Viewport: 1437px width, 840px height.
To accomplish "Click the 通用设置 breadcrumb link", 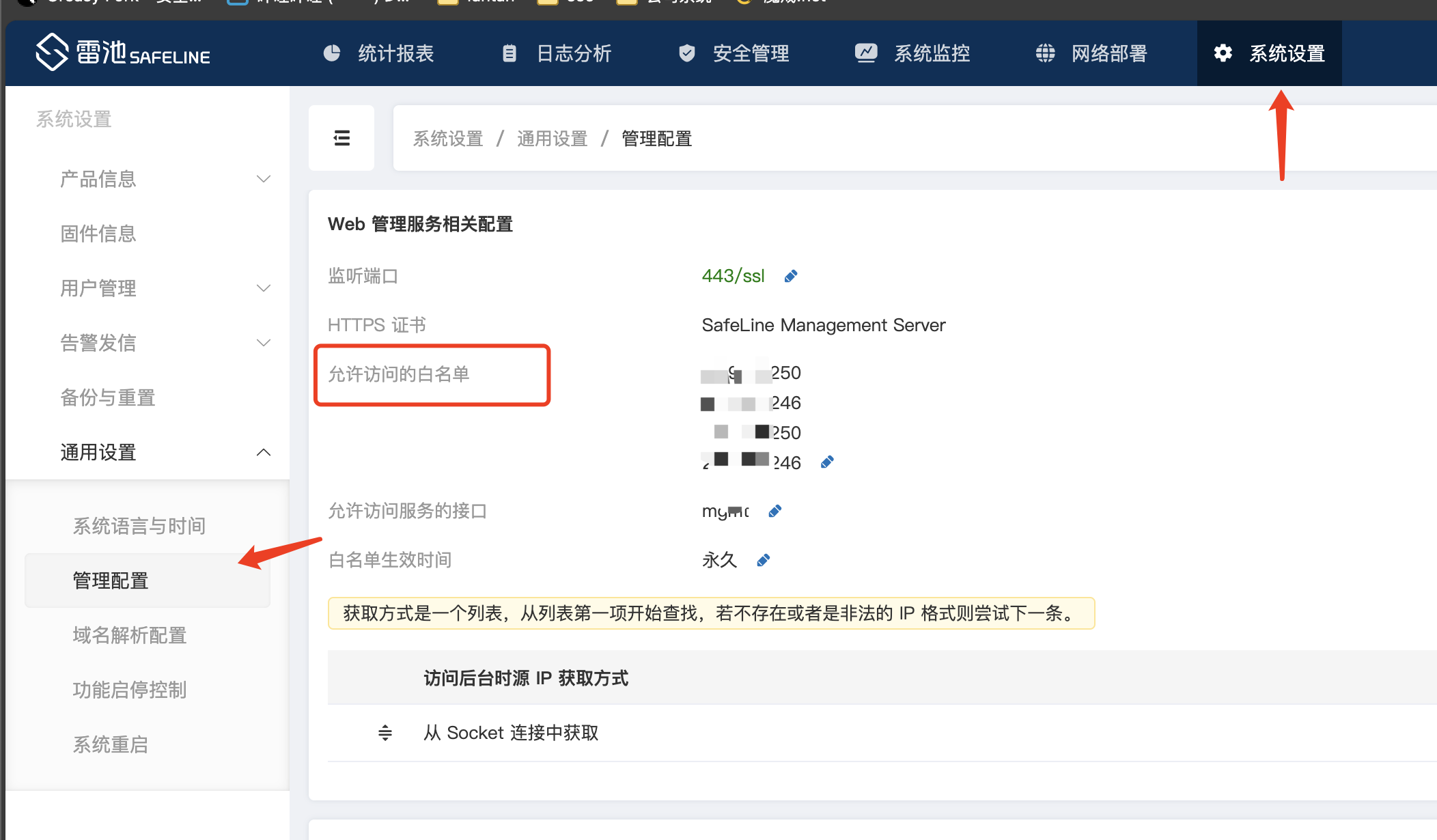I will pos(552,139).
